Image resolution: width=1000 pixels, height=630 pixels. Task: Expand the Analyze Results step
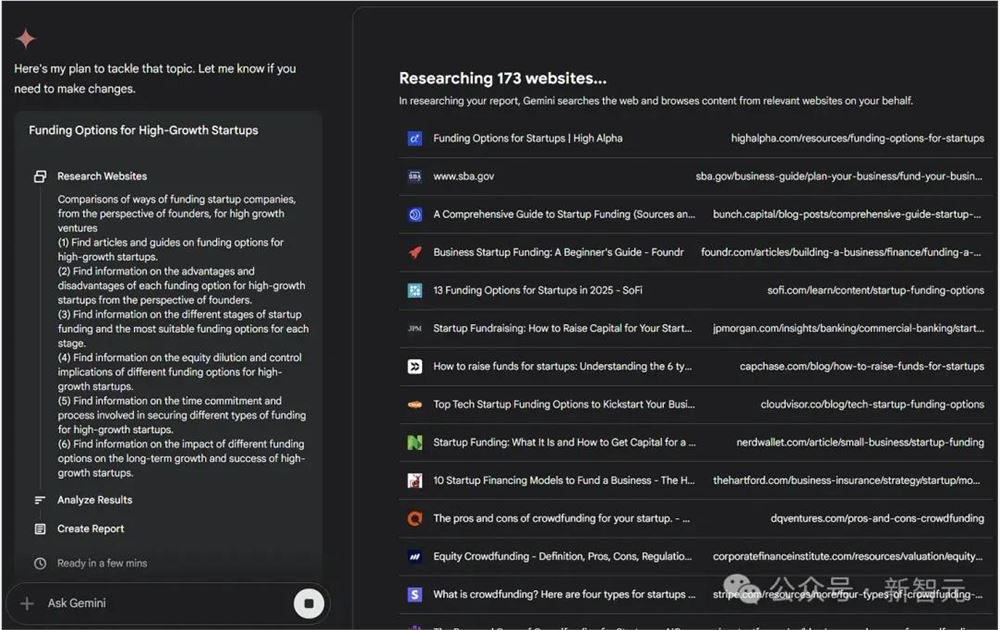point(95,500)
